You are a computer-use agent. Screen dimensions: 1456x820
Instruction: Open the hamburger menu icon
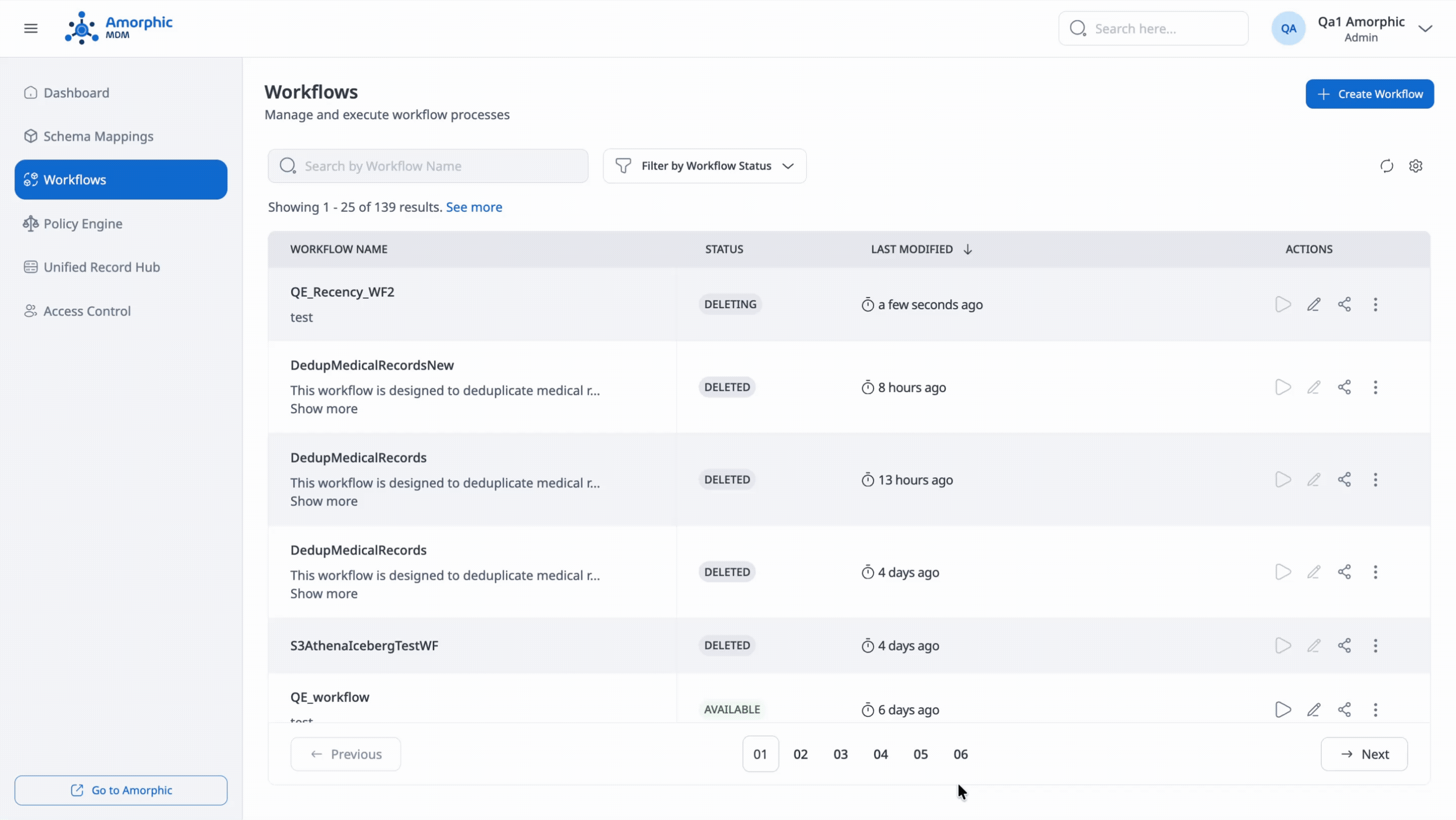(x=30, y=28)
